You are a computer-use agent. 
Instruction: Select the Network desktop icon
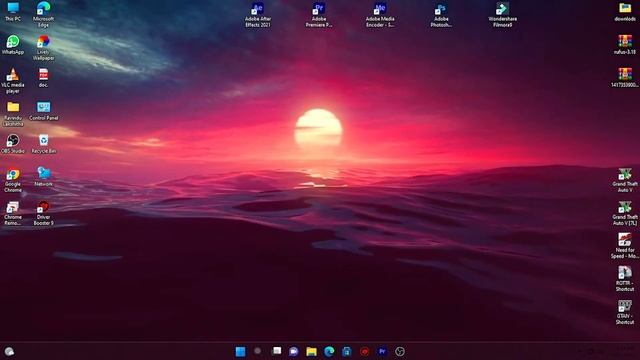coord(43,177)
